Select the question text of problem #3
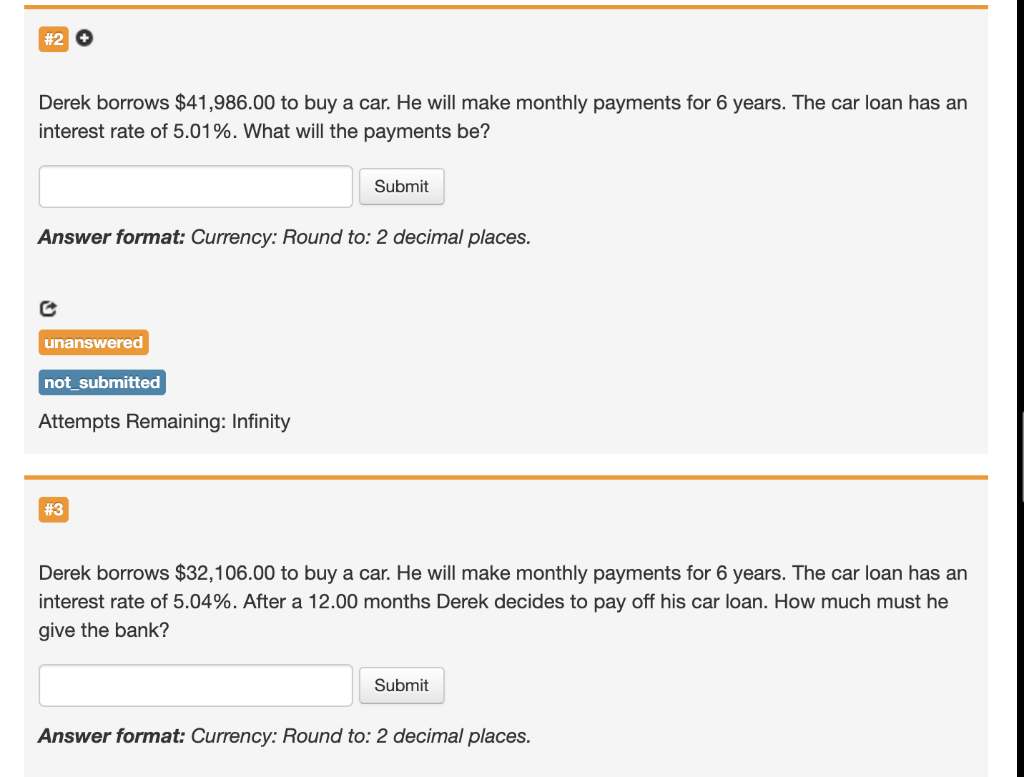Image resolution: width=1024 pixels, height=777 pixels. (500, 601)
